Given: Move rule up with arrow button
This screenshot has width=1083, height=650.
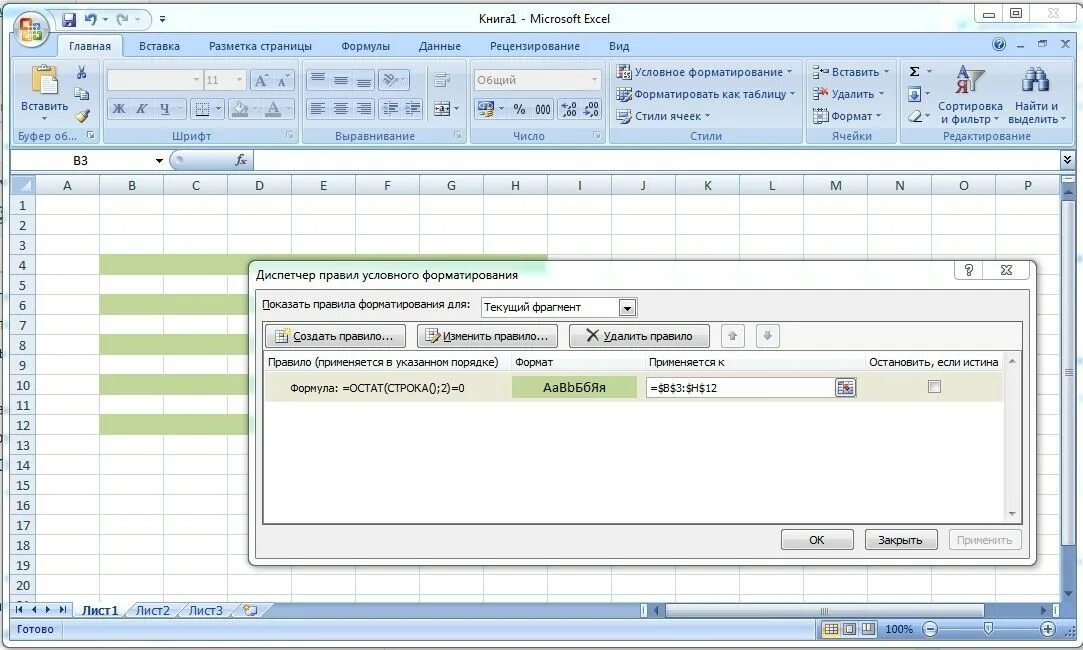Looking at the screenshot, I should tap(733, 336).
